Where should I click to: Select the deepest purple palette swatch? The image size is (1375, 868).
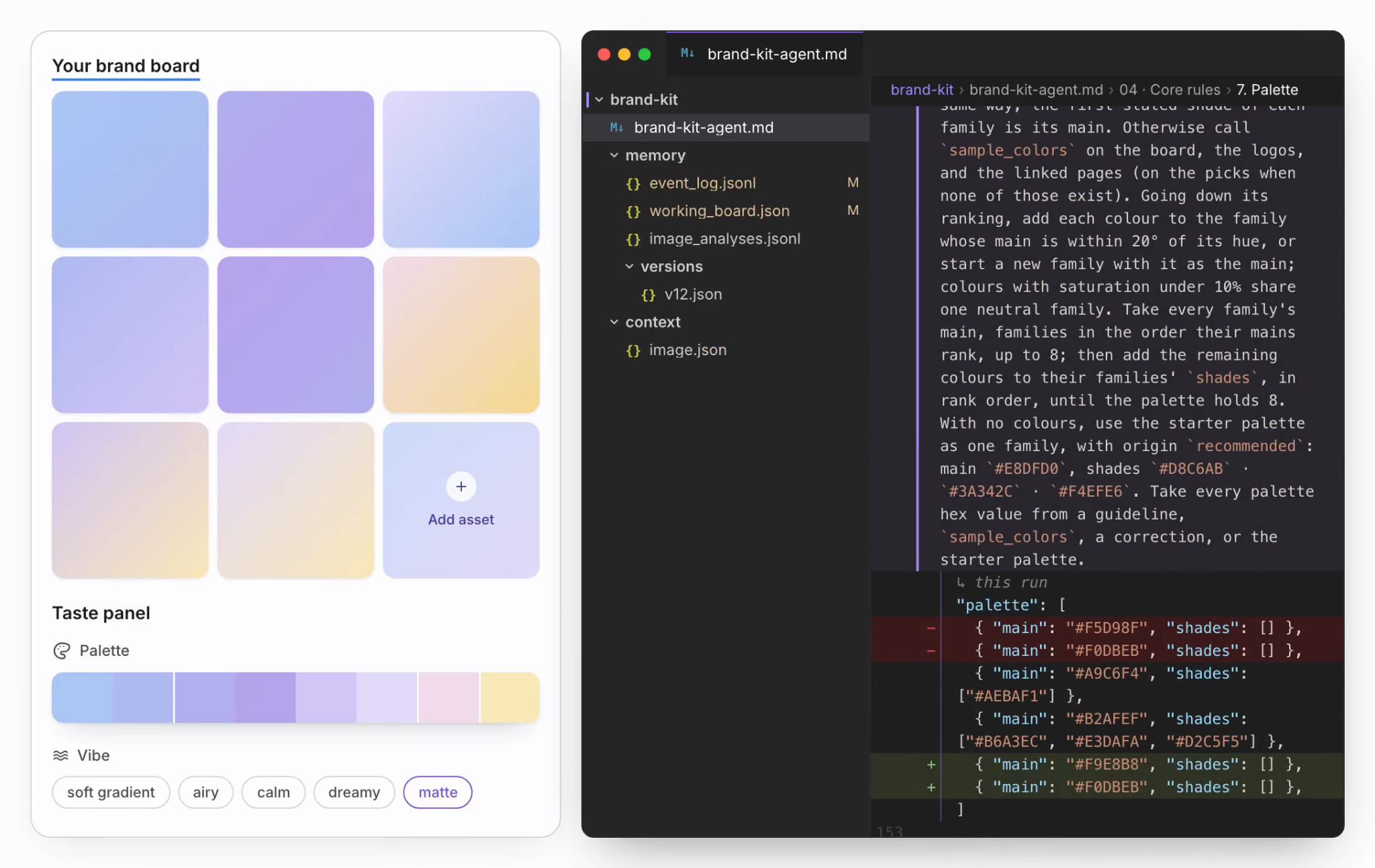[265, 697]
